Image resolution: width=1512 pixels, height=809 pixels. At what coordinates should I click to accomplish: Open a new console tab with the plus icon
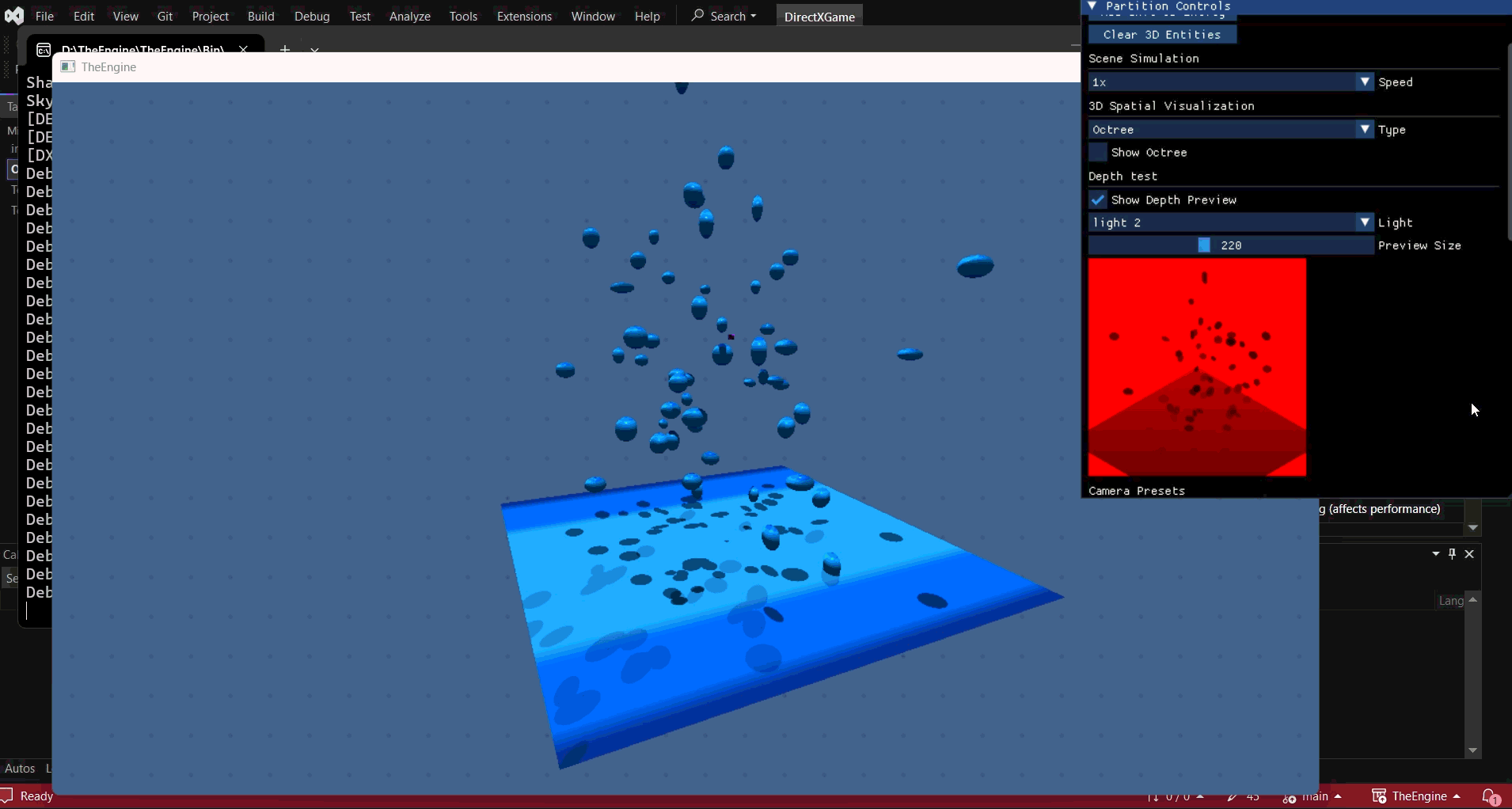tap(284, 49)
